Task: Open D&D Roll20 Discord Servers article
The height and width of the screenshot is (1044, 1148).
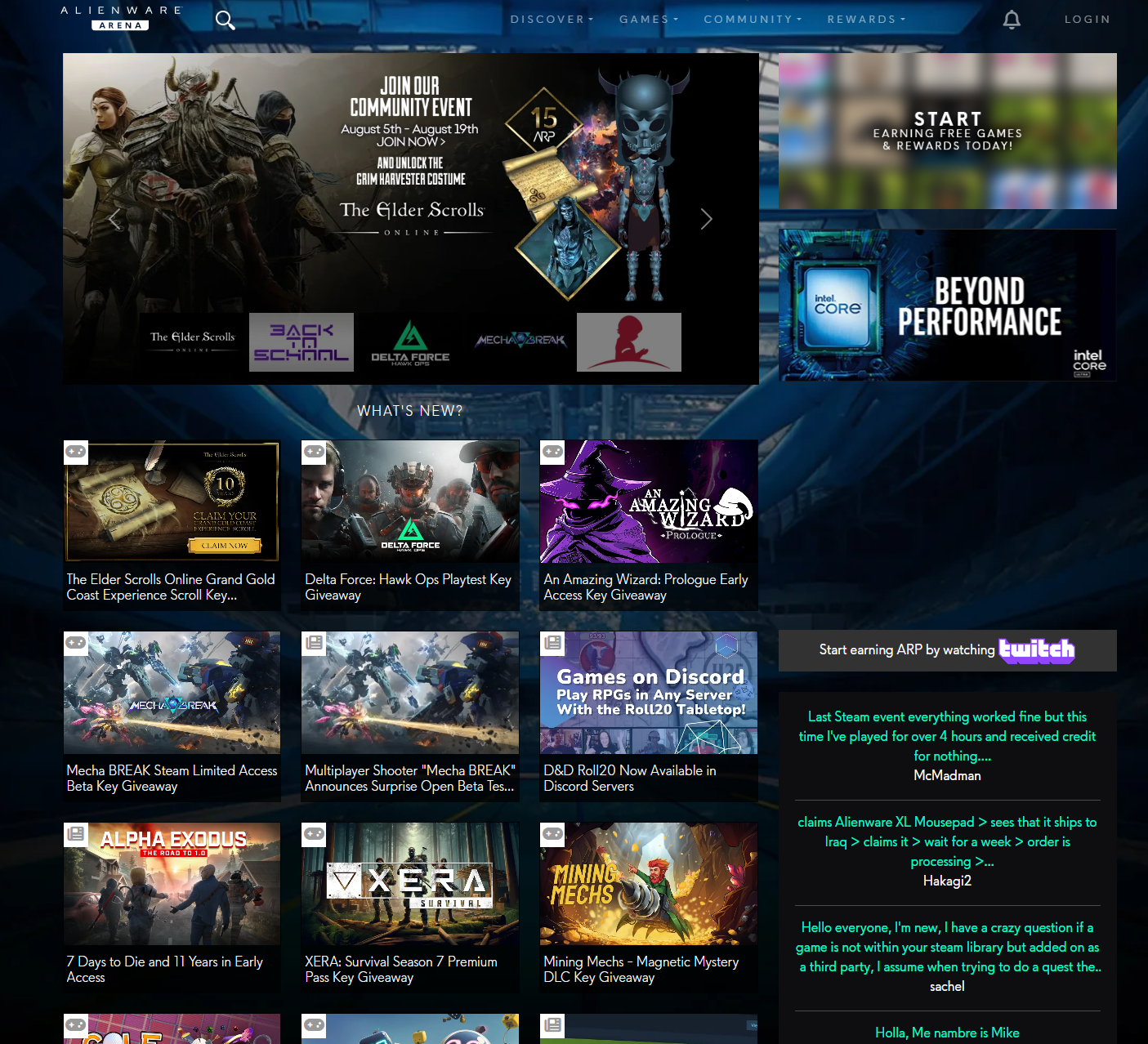Action: pyautogui.click(x=630, y=779)
